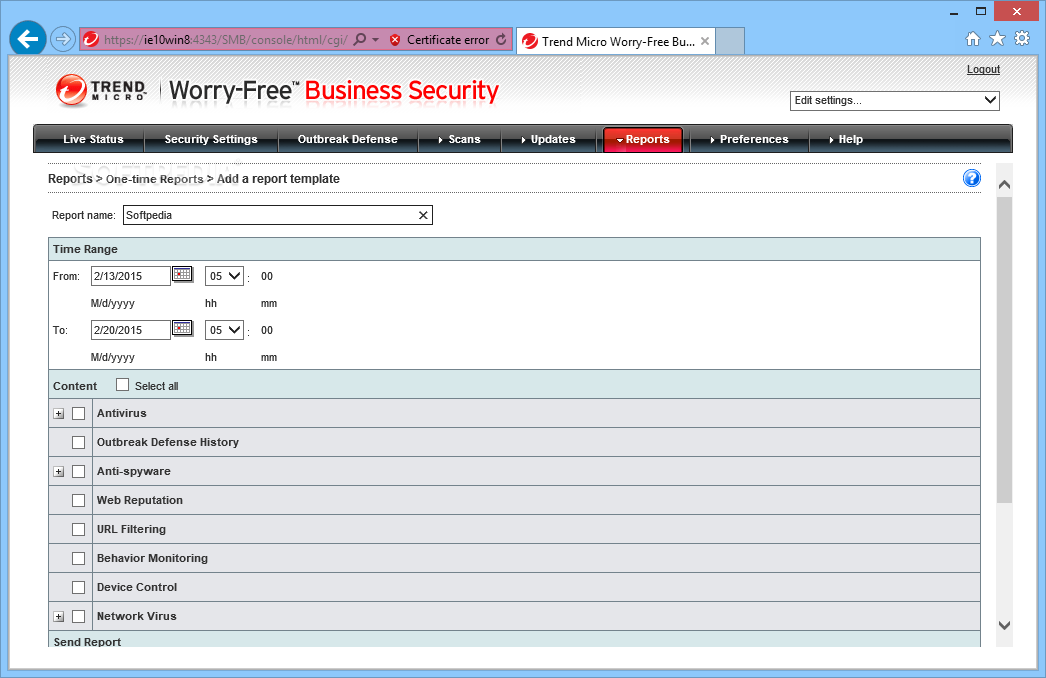Open the To hour dropdown

point(224,330)
